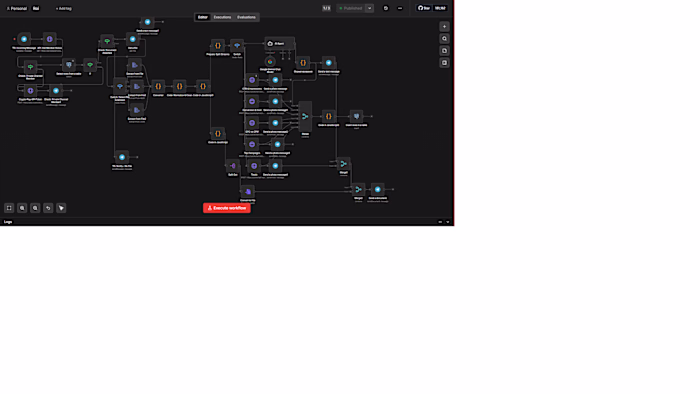
Task: Click the GitHub Star button
Action: [424, 8]
